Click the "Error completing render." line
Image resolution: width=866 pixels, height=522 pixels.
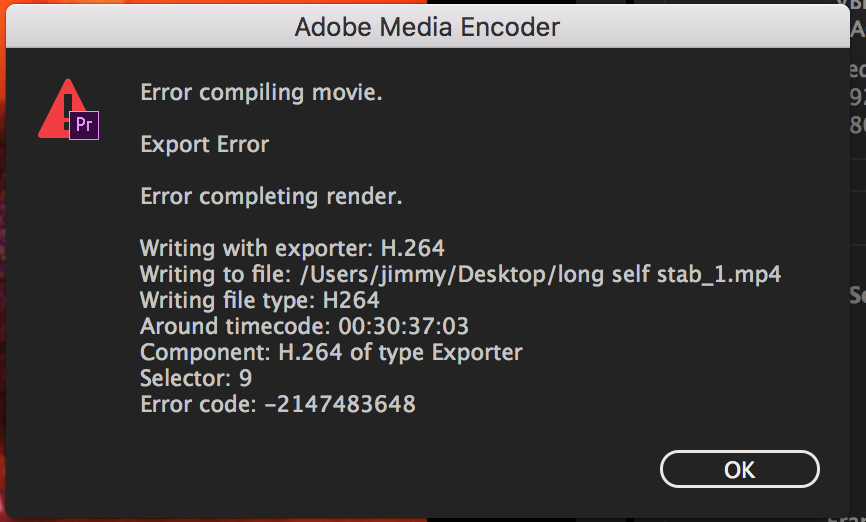(x=271, y=196)
